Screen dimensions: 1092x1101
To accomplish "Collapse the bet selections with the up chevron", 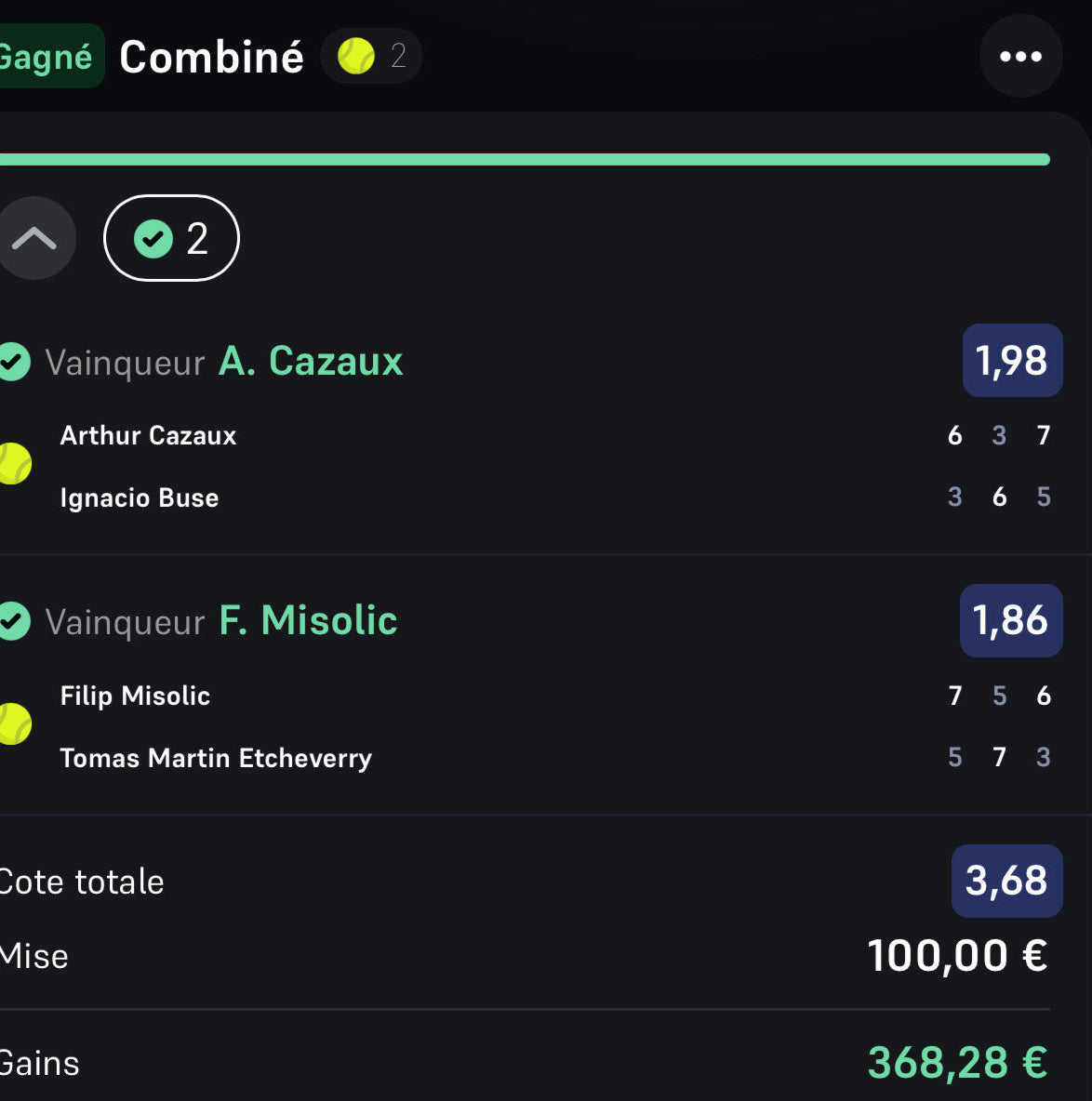I will coord(34,239).
